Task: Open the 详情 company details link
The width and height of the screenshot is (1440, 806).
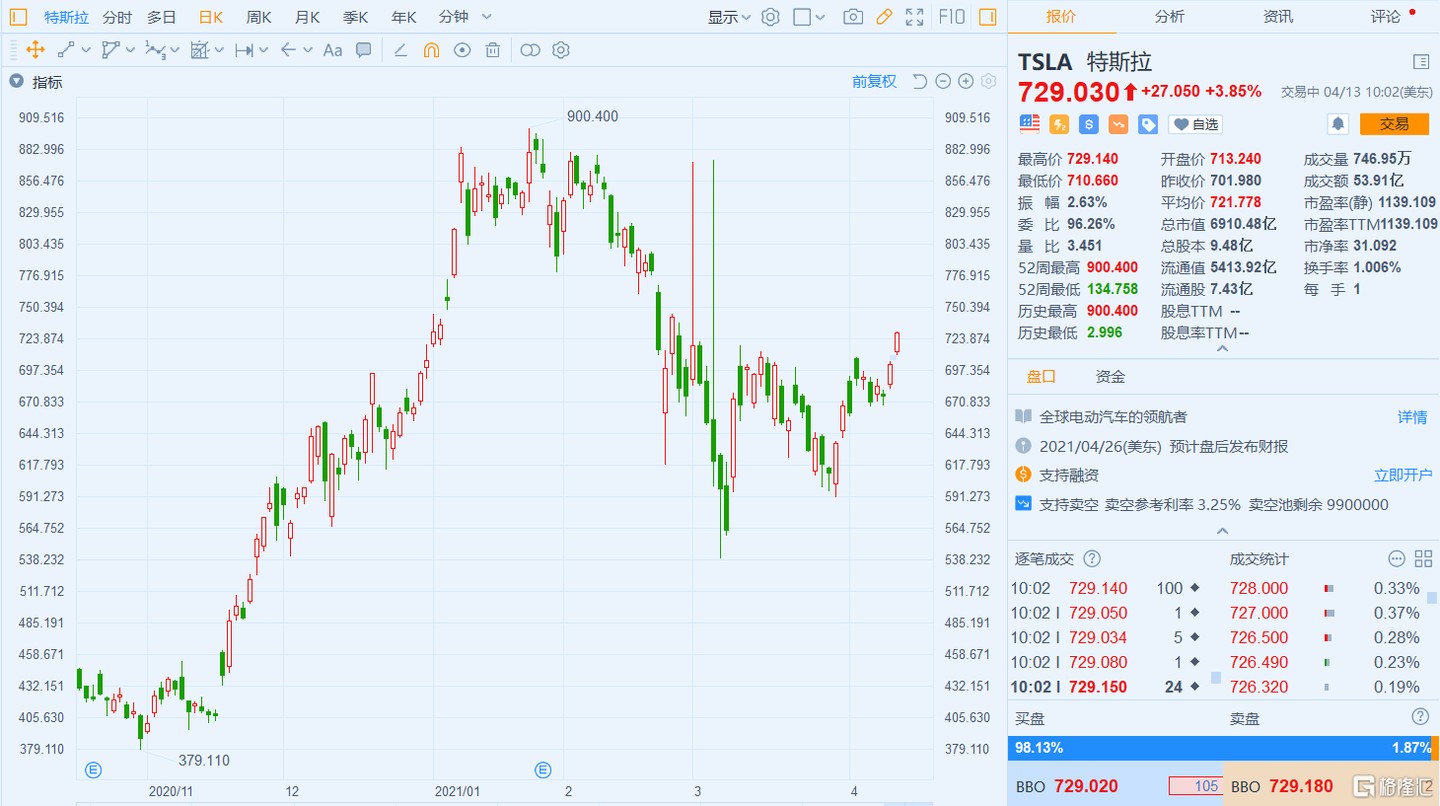Action: [x=1413, y=417]
